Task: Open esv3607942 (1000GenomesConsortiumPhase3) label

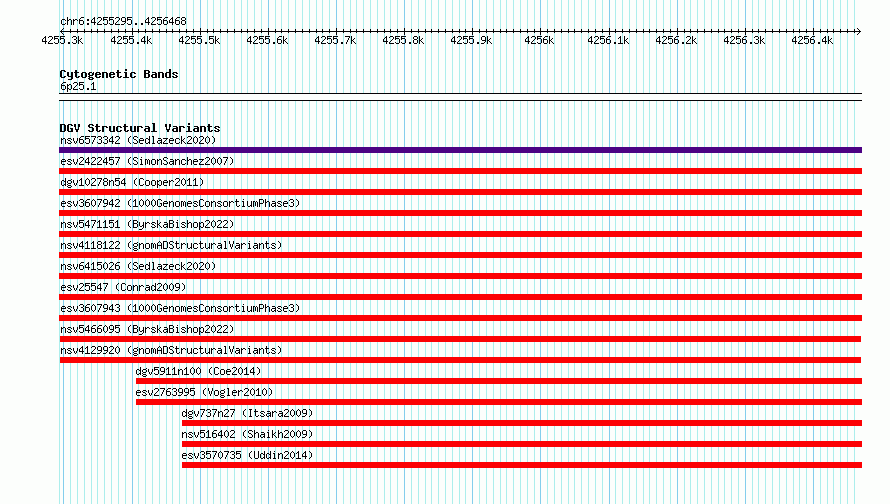Action: click(180, 203)
